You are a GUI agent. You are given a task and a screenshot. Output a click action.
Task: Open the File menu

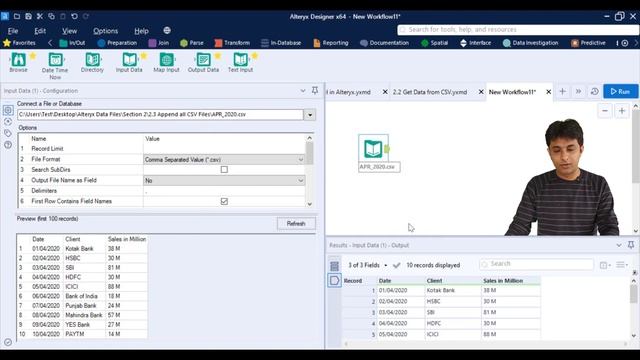tap(13, 31)
